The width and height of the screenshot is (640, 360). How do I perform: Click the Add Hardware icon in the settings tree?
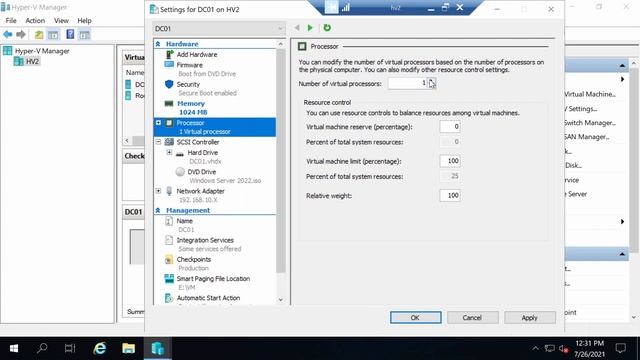tap(169, 54)
